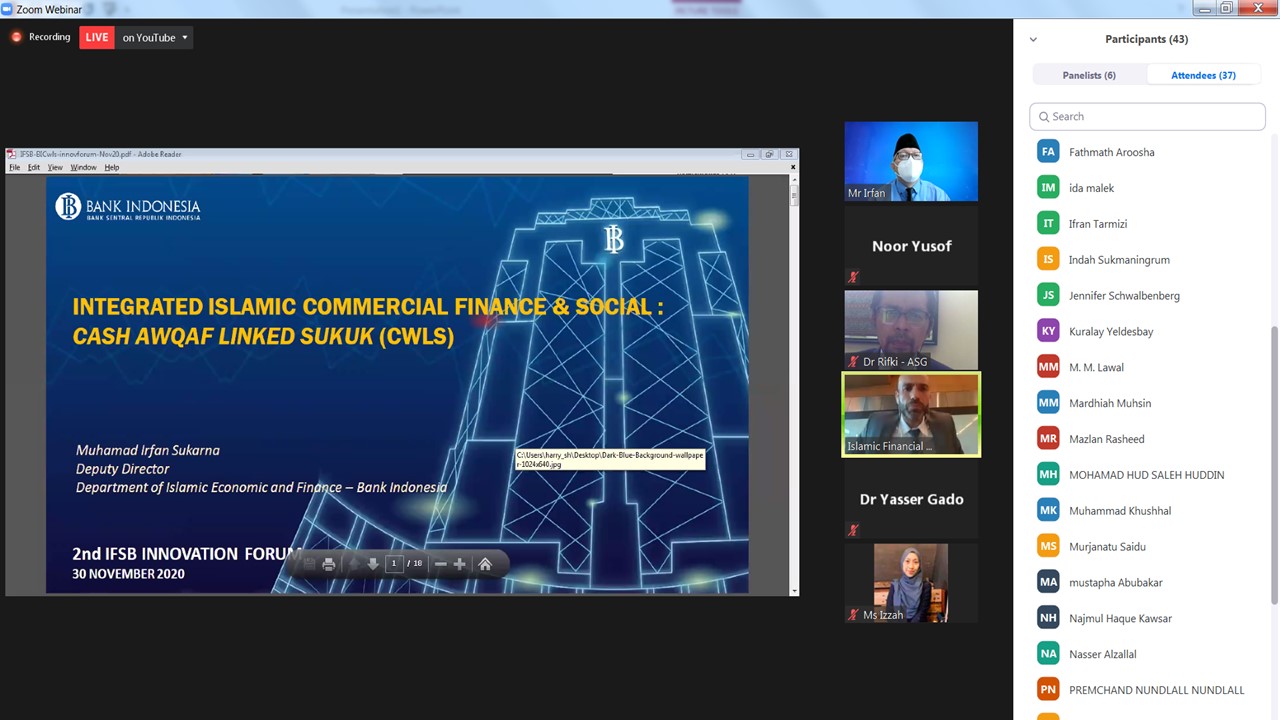Select Ms Izzah video thumbnail
1280x720 pixels.
coord(911,583)
